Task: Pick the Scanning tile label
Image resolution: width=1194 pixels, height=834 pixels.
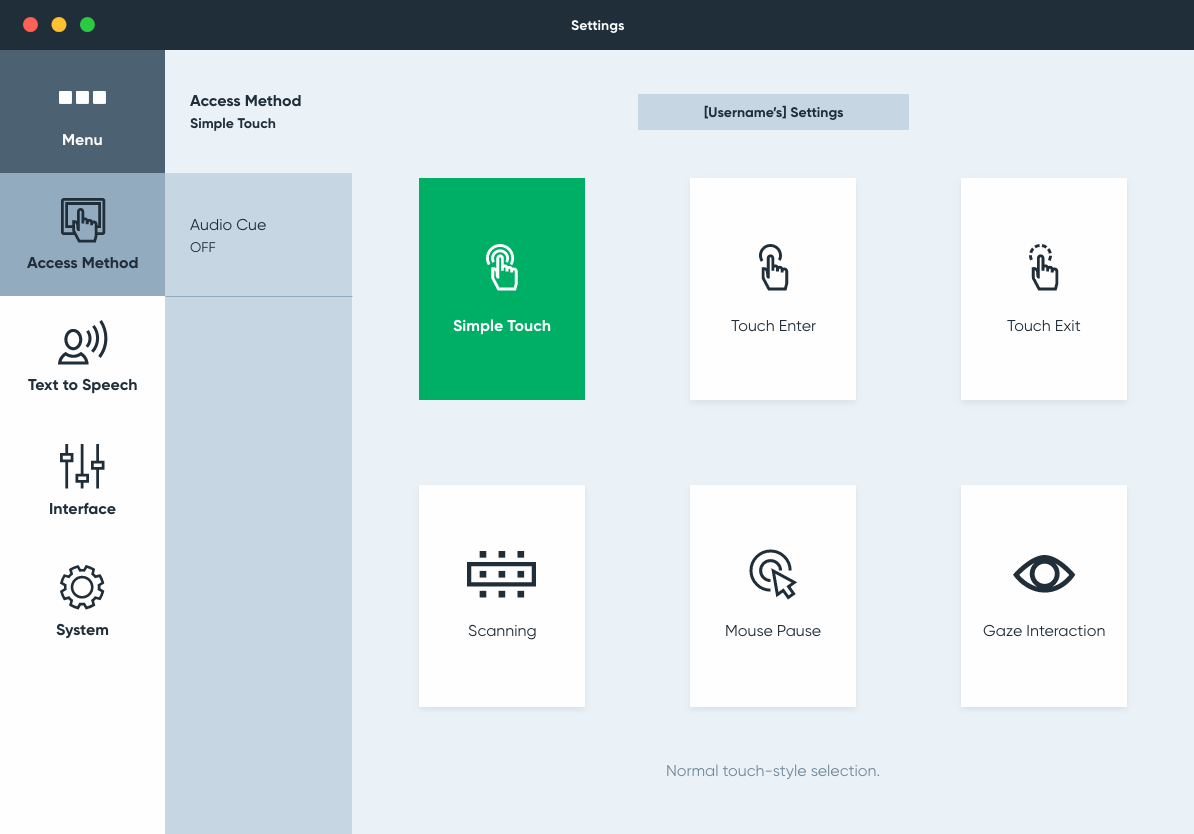Action: 502,631
